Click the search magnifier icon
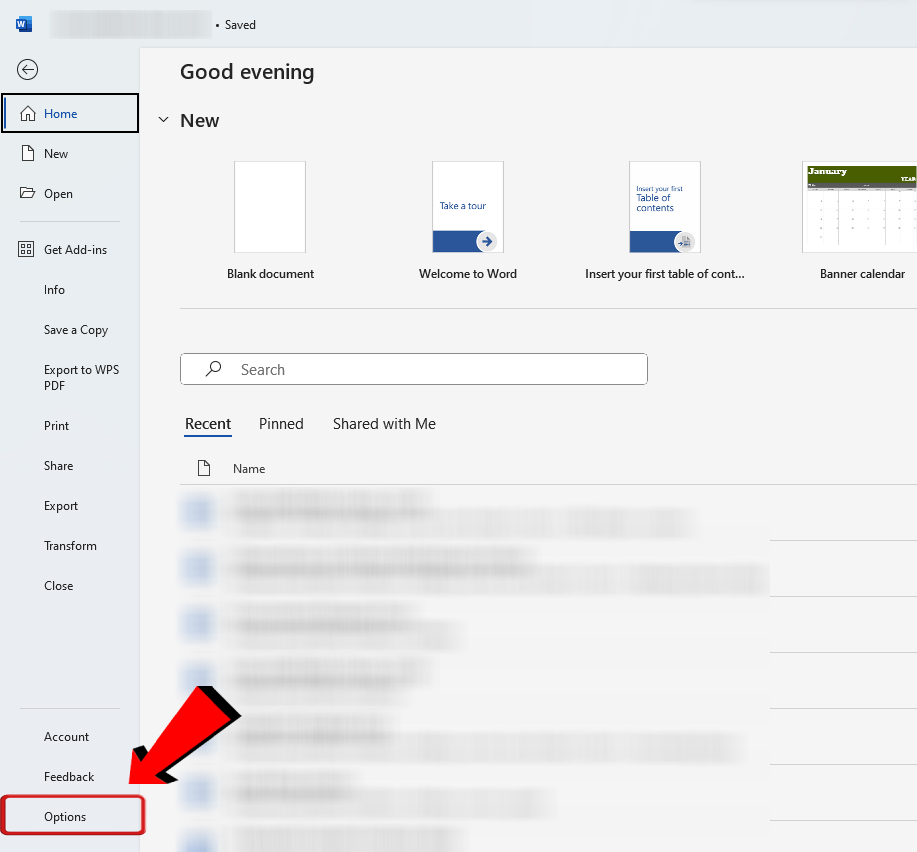917x852 pixels. coord(213,369)
